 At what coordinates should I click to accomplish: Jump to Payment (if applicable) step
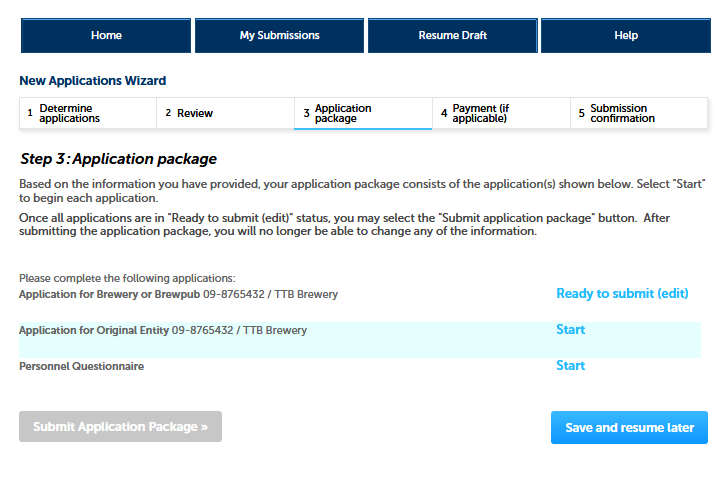pos(501,114)
